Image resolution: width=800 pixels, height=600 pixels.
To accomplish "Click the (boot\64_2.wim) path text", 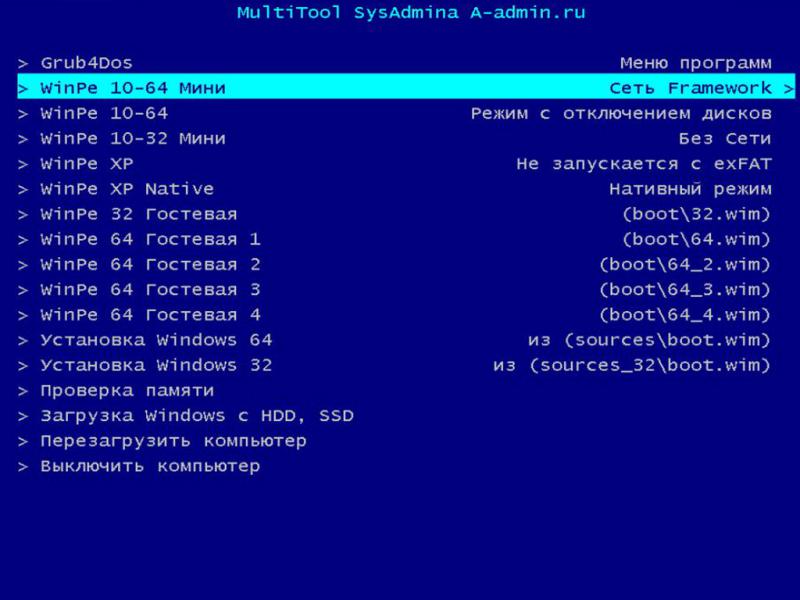I will [684, 265].
